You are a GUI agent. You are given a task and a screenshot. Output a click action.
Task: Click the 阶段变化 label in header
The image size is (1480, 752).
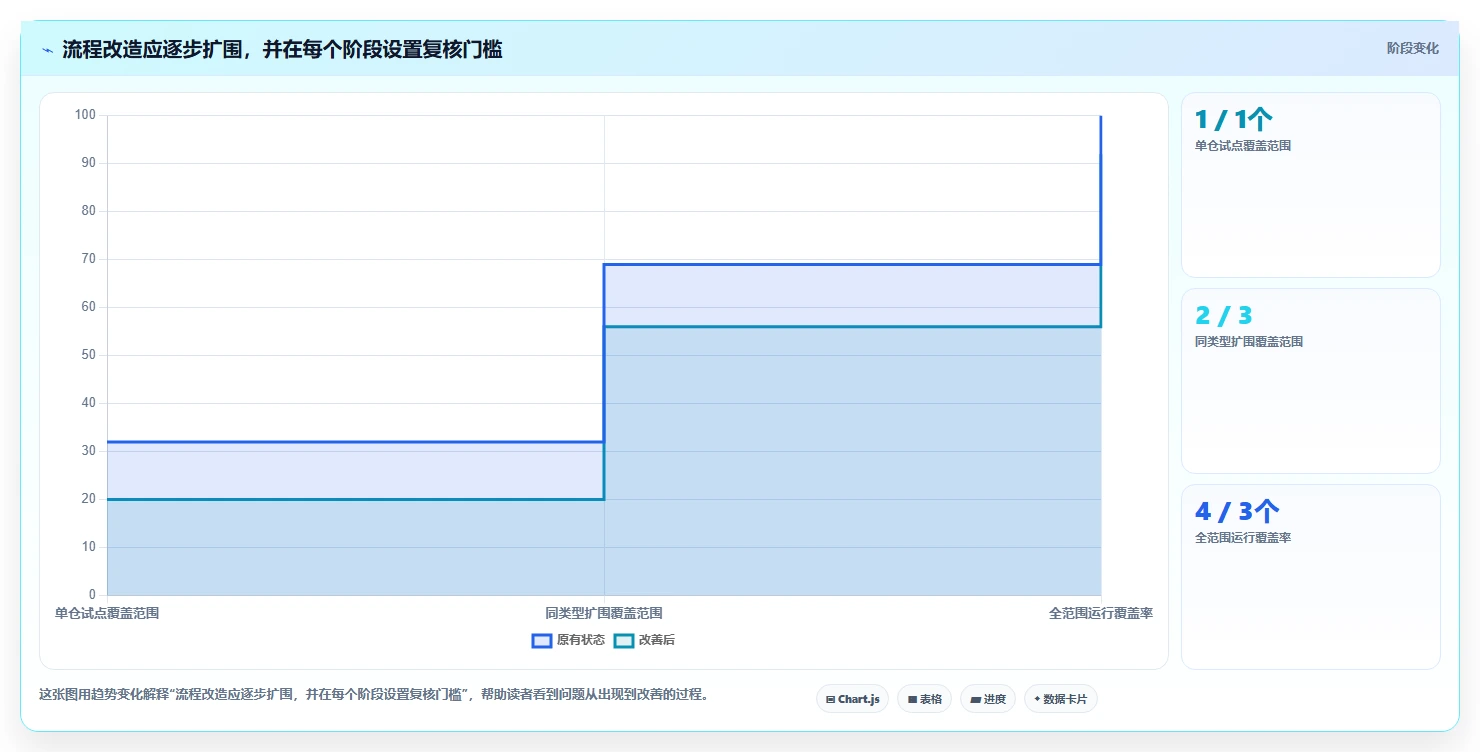pos(1412,48)
